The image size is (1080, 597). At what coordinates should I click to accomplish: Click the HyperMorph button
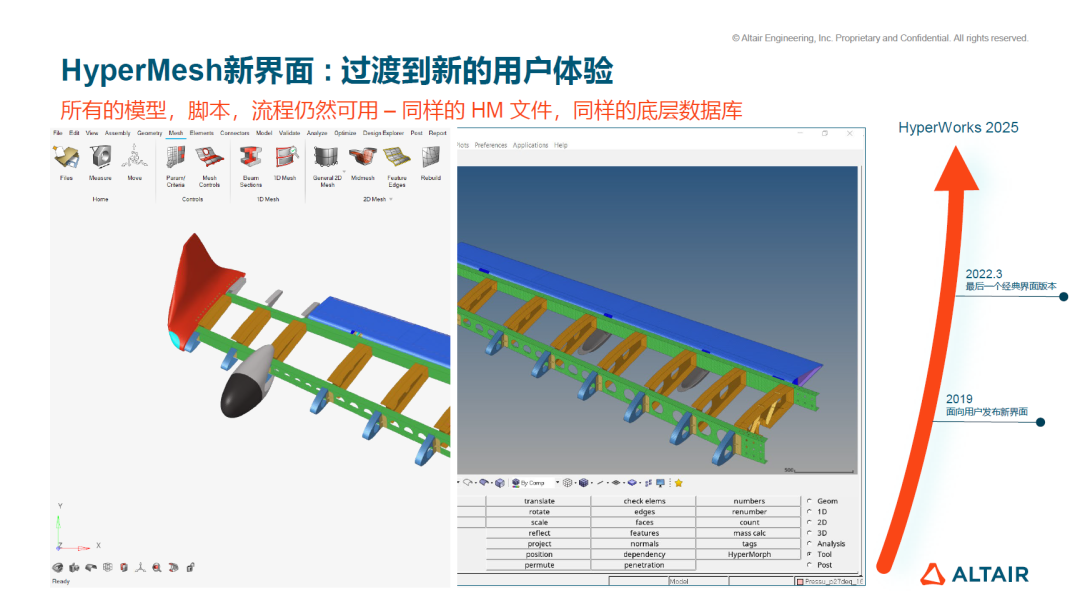[x=749, y=554]
